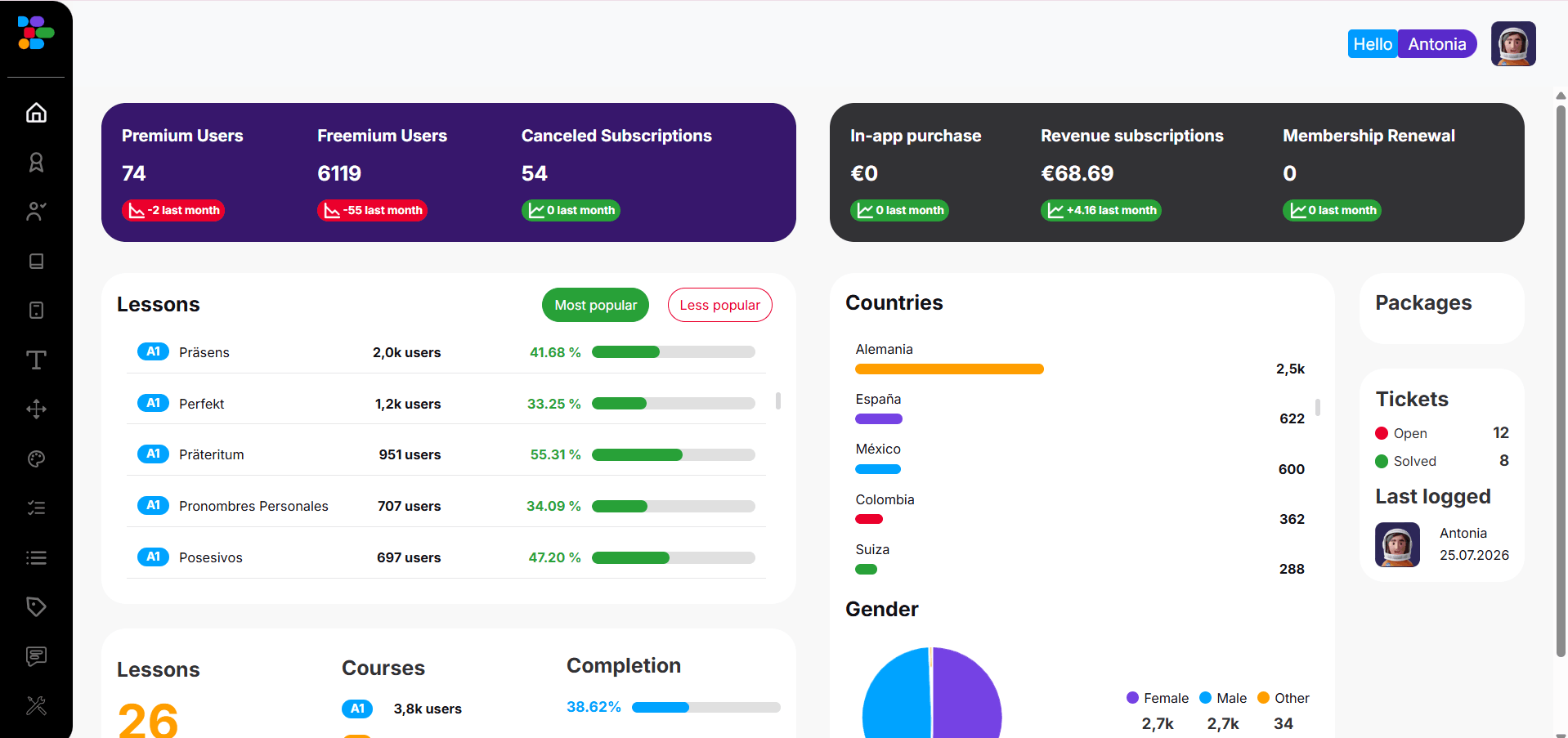Open the bulleted list icon in the sidebar
Image resolution: width=1568 pixels, height=738 pixels.
click(36, 557)
